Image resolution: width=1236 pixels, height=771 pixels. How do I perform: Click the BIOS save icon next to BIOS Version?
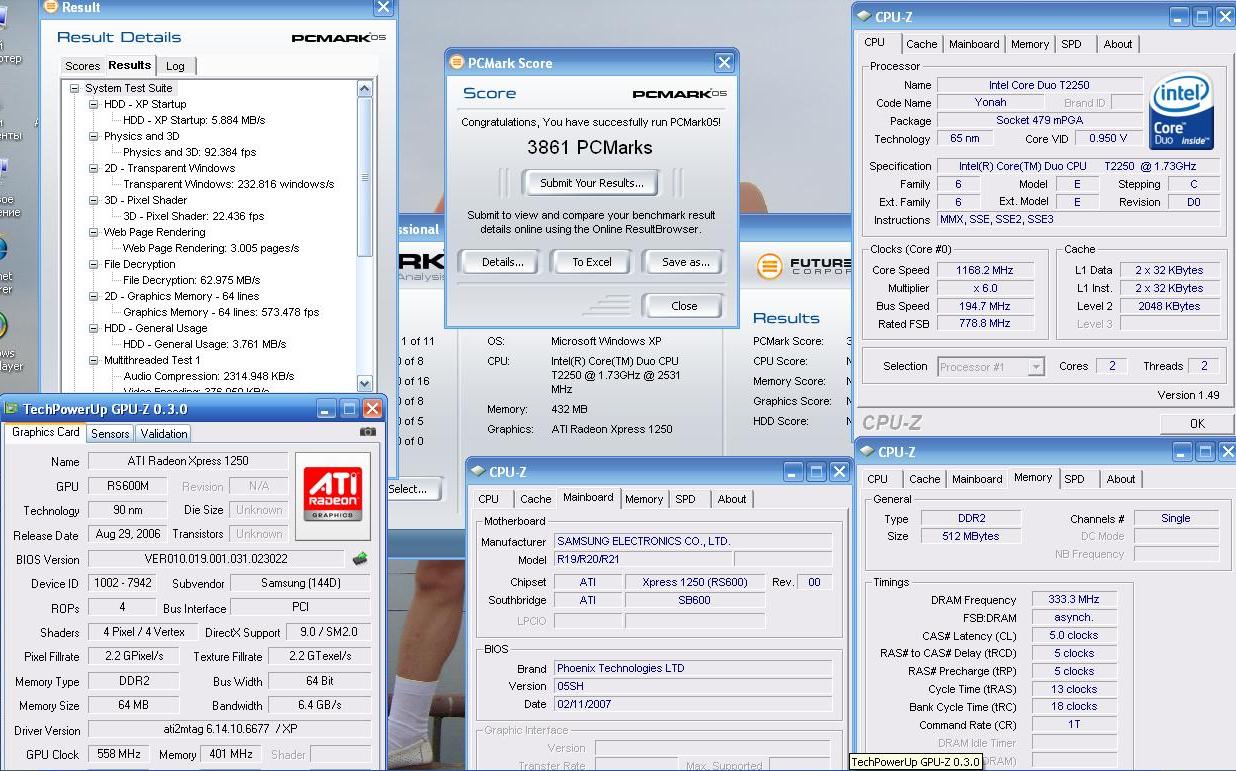360,559
